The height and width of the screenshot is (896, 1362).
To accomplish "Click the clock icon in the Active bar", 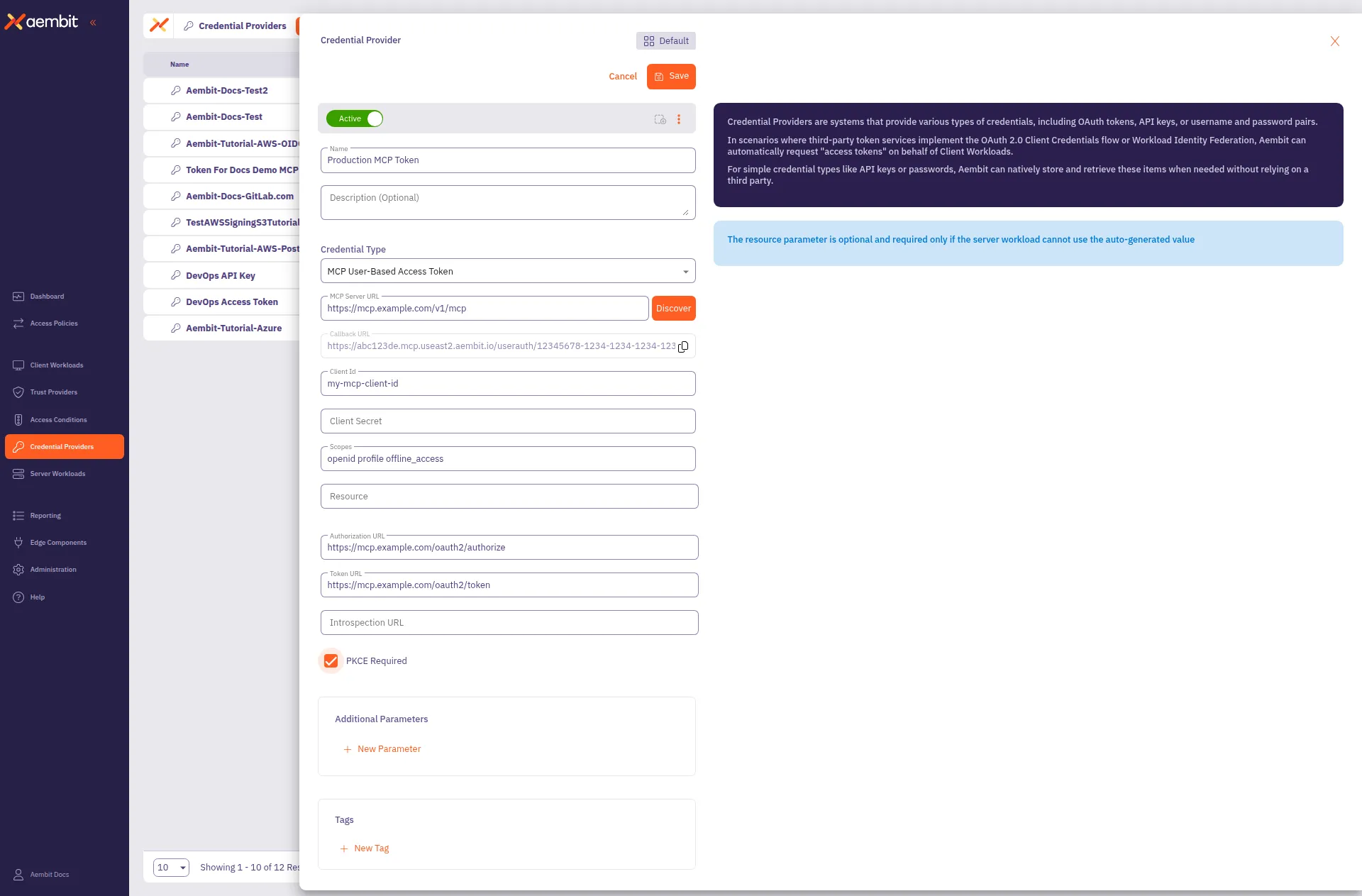I will [660, 120].
